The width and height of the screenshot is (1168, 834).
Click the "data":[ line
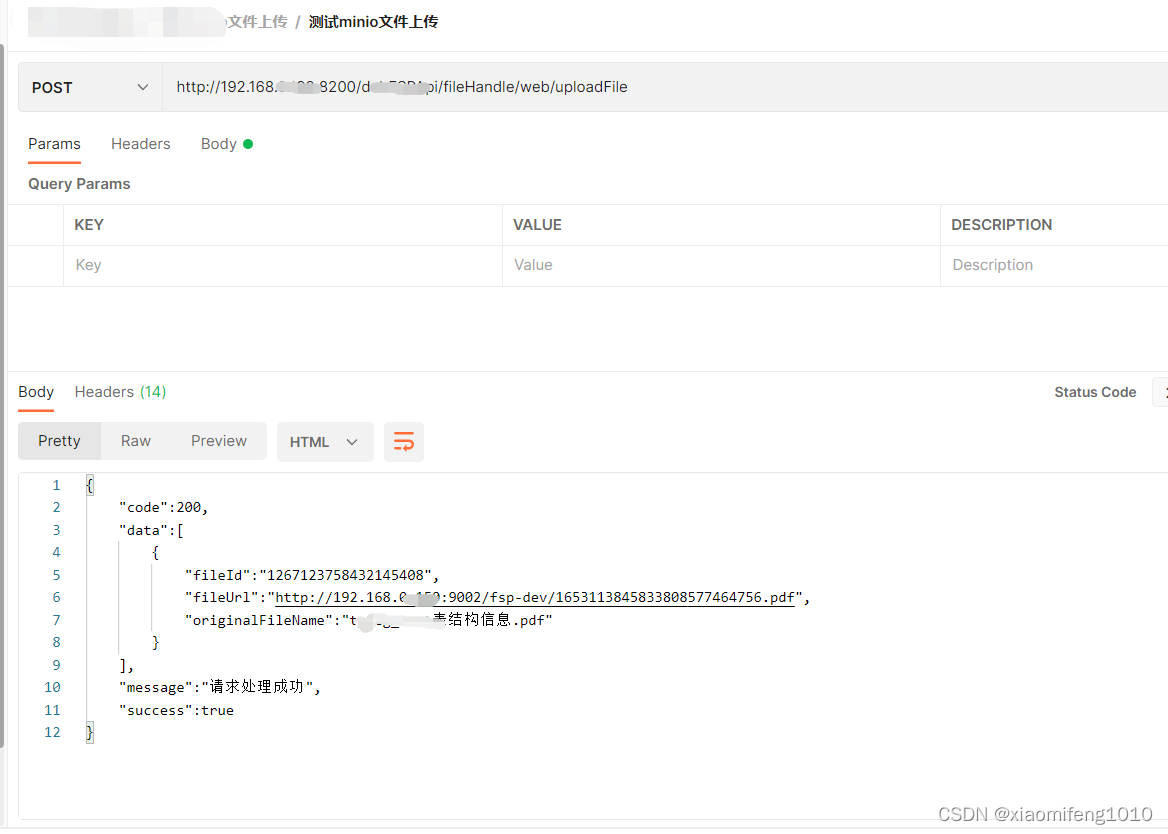[151, 530]
